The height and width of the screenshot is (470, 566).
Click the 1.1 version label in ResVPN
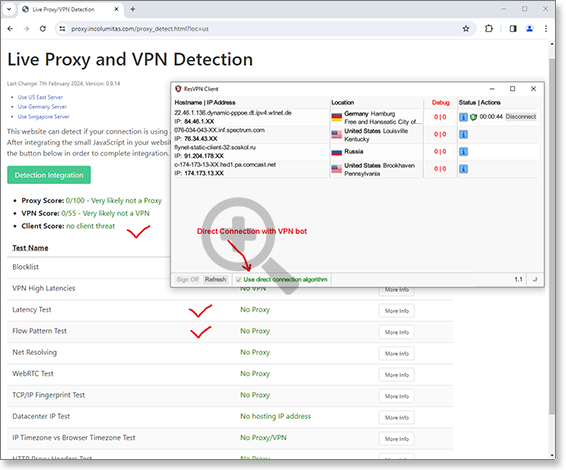click(518, 279)
